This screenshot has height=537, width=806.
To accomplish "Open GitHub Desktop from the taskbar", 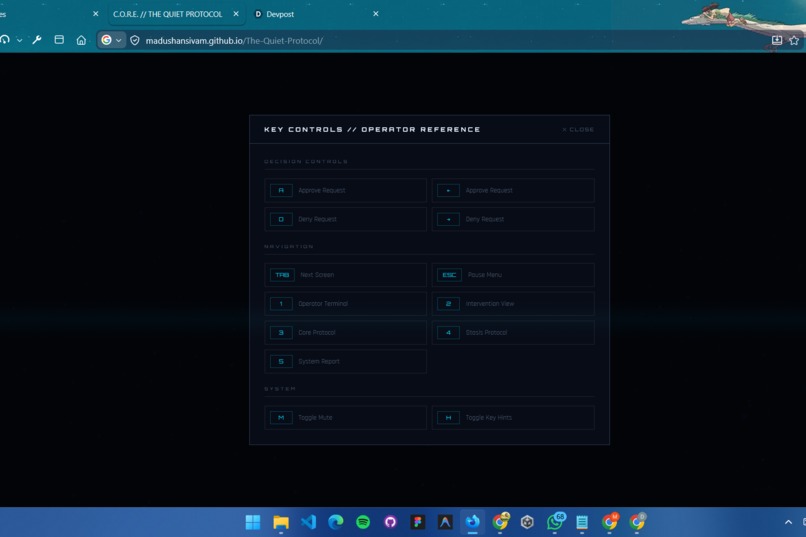I will tap(391, 522).
